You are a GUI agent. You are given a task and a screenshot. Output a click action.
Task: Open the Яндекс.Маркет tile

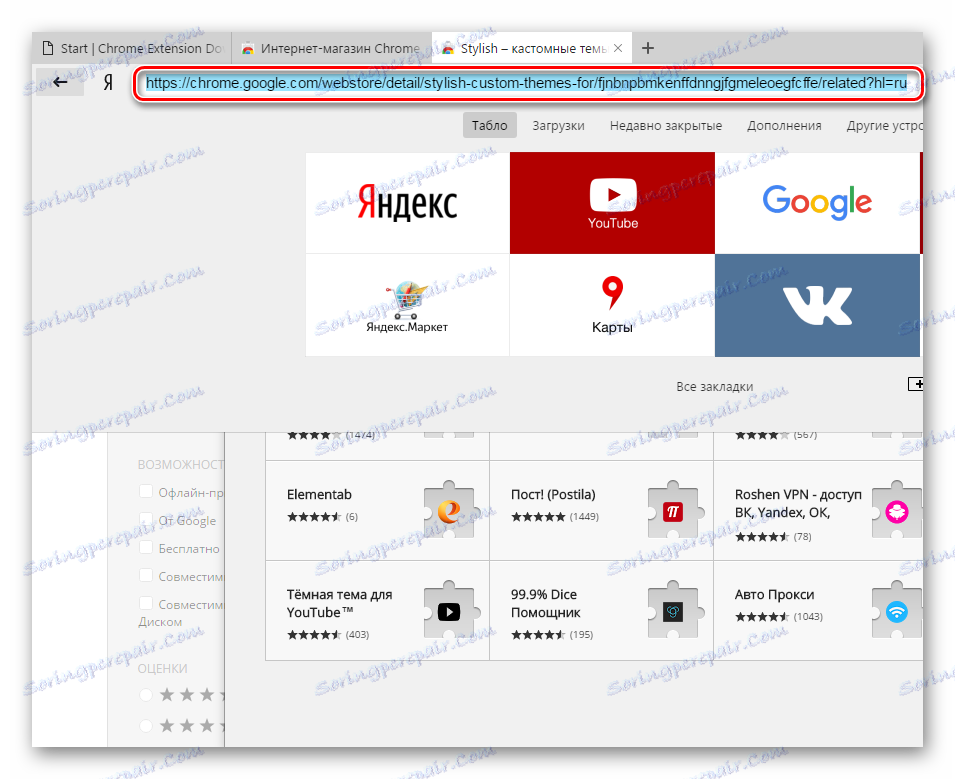[x=407, y=305]
